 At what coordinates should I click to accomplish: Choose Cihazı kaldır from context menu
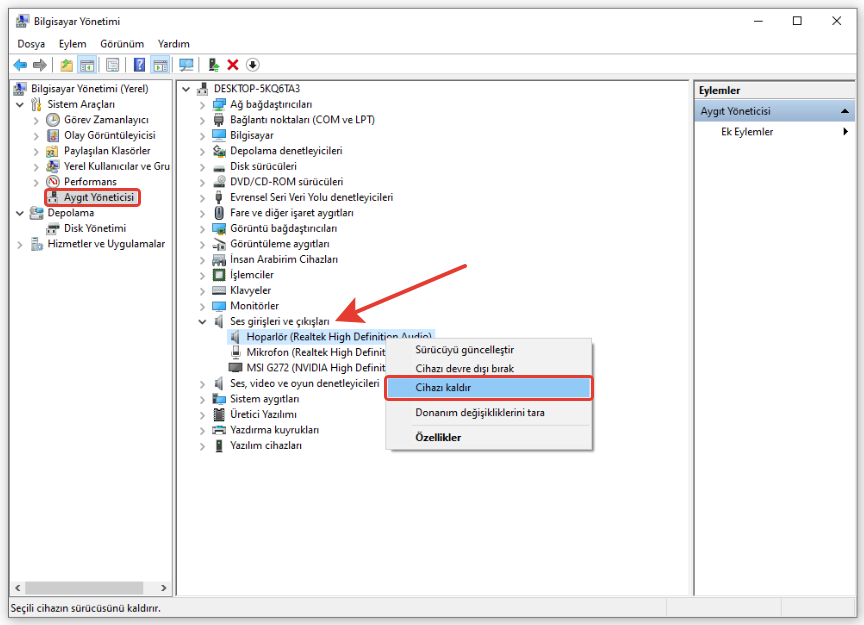coord(443,387)
